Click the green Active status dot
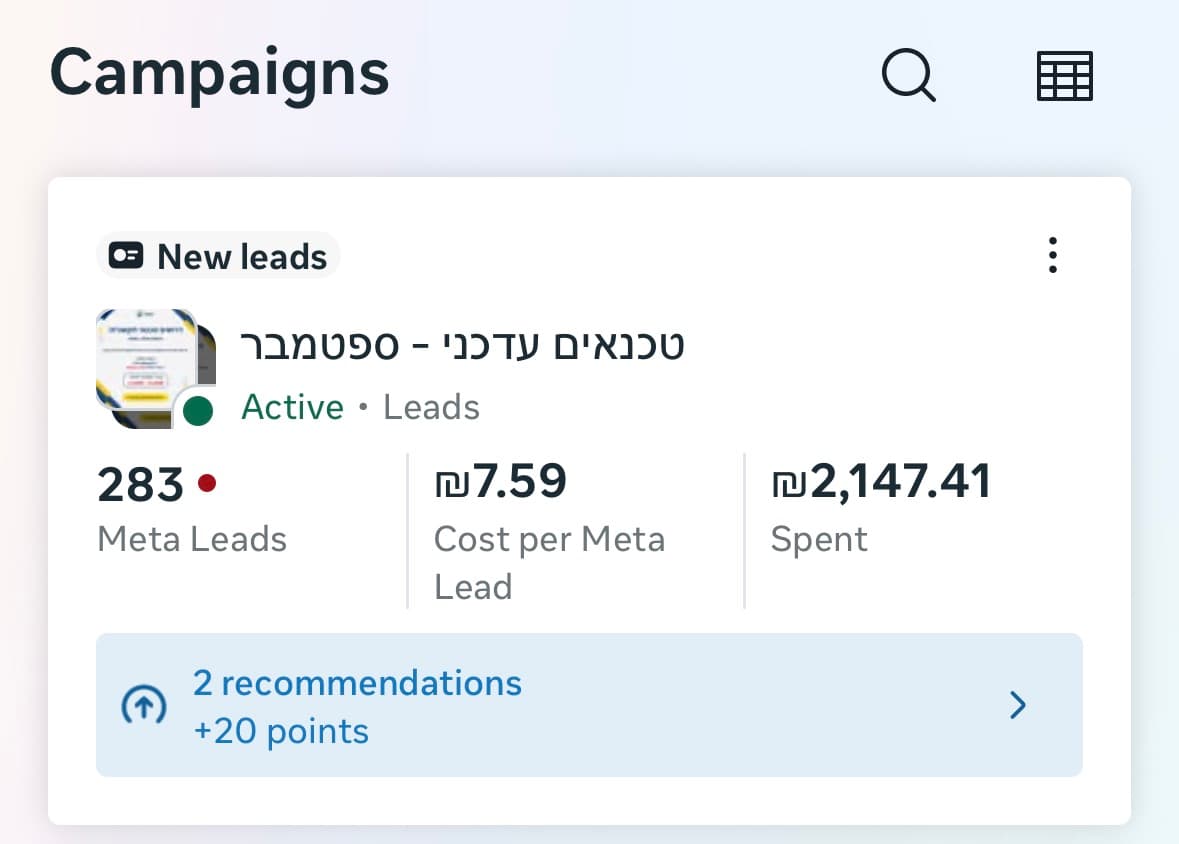 pyautogui.click(x=197, y=408)
